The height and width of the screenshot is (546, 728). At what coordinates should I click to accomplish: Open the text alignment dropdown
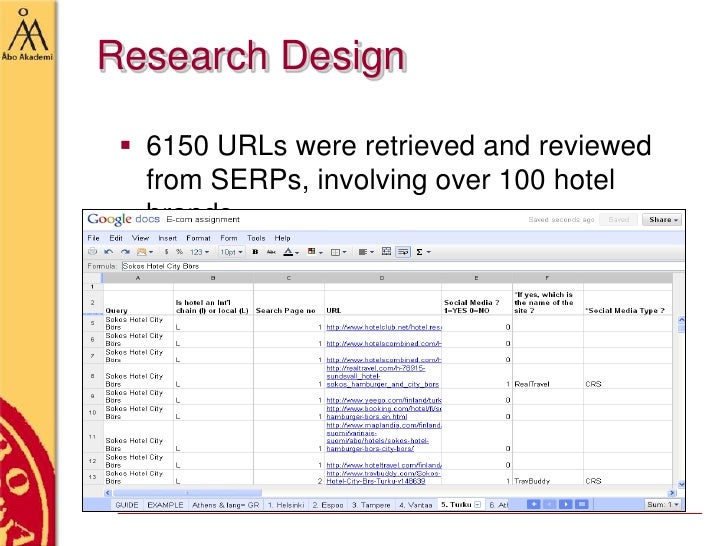(366, 252)
